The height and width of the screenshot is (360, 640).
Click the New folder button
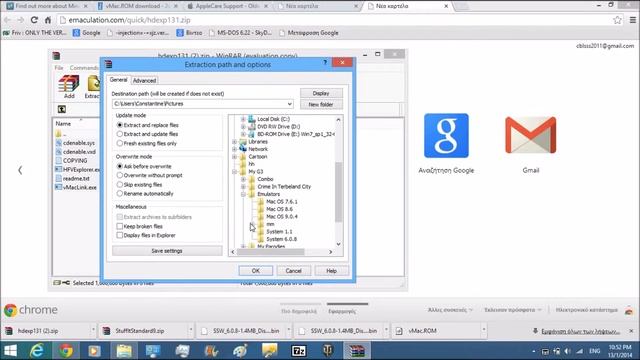pos(321,104)
